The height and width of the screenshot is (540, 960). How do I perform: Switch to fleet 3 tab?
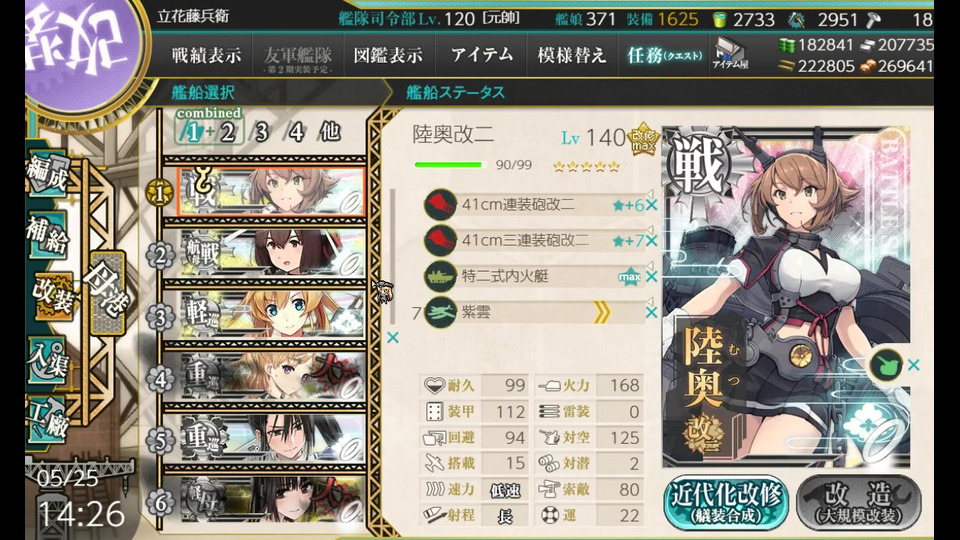tap(262, 132)
